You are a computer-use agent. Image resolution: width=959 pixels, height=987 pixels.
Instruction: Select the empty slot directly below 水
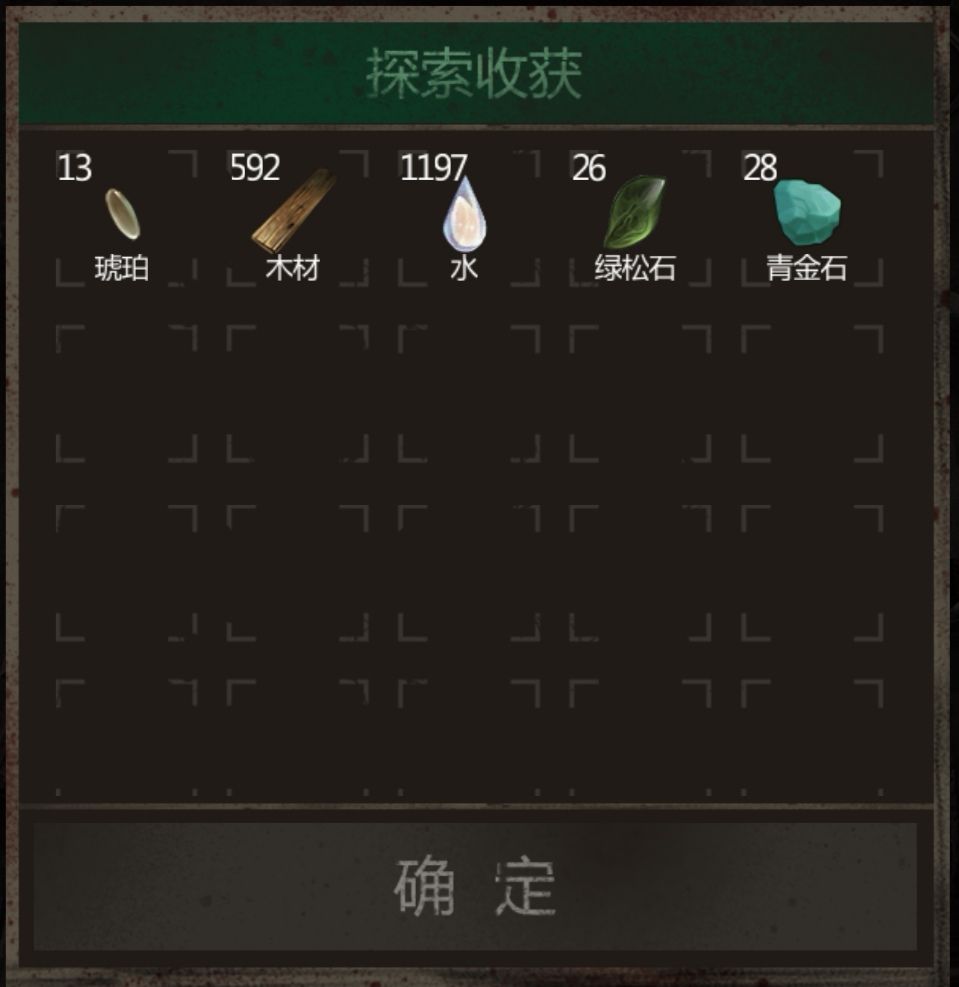click(x=469, y=394)
